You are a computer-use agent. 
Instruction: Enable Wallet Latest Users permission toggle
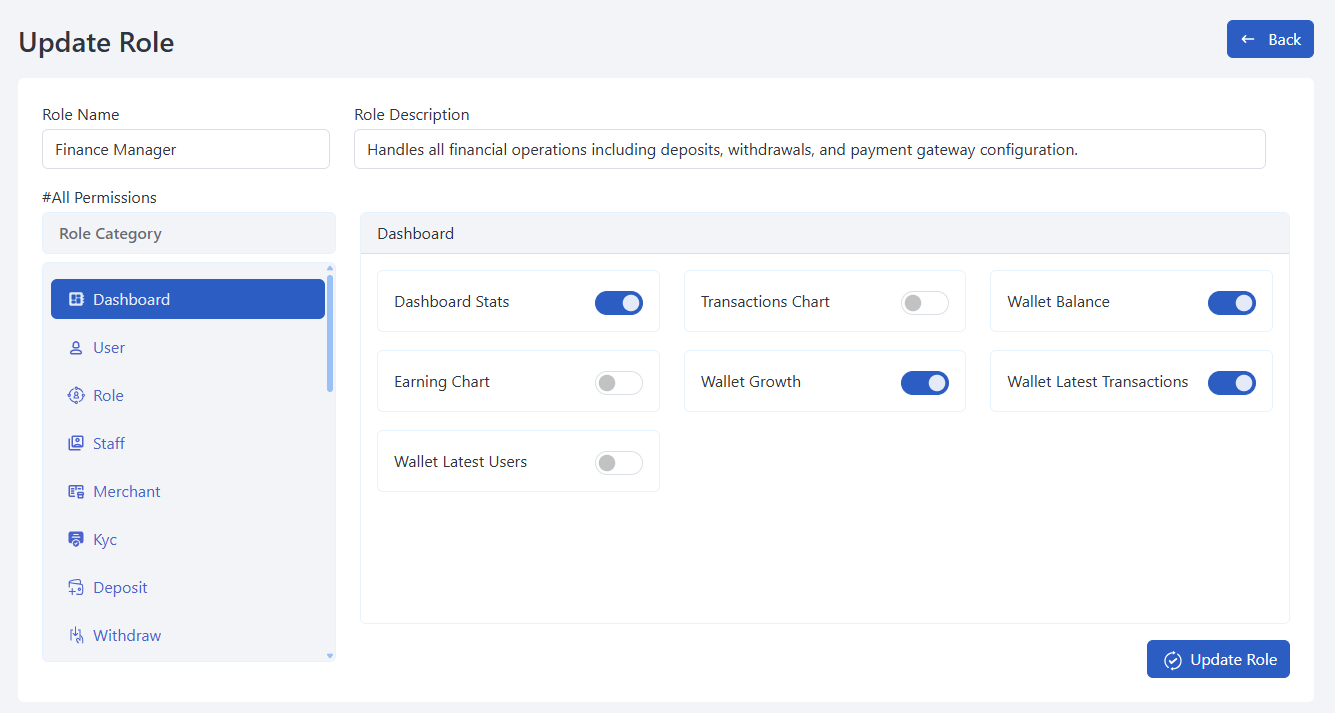coord(618,463)
